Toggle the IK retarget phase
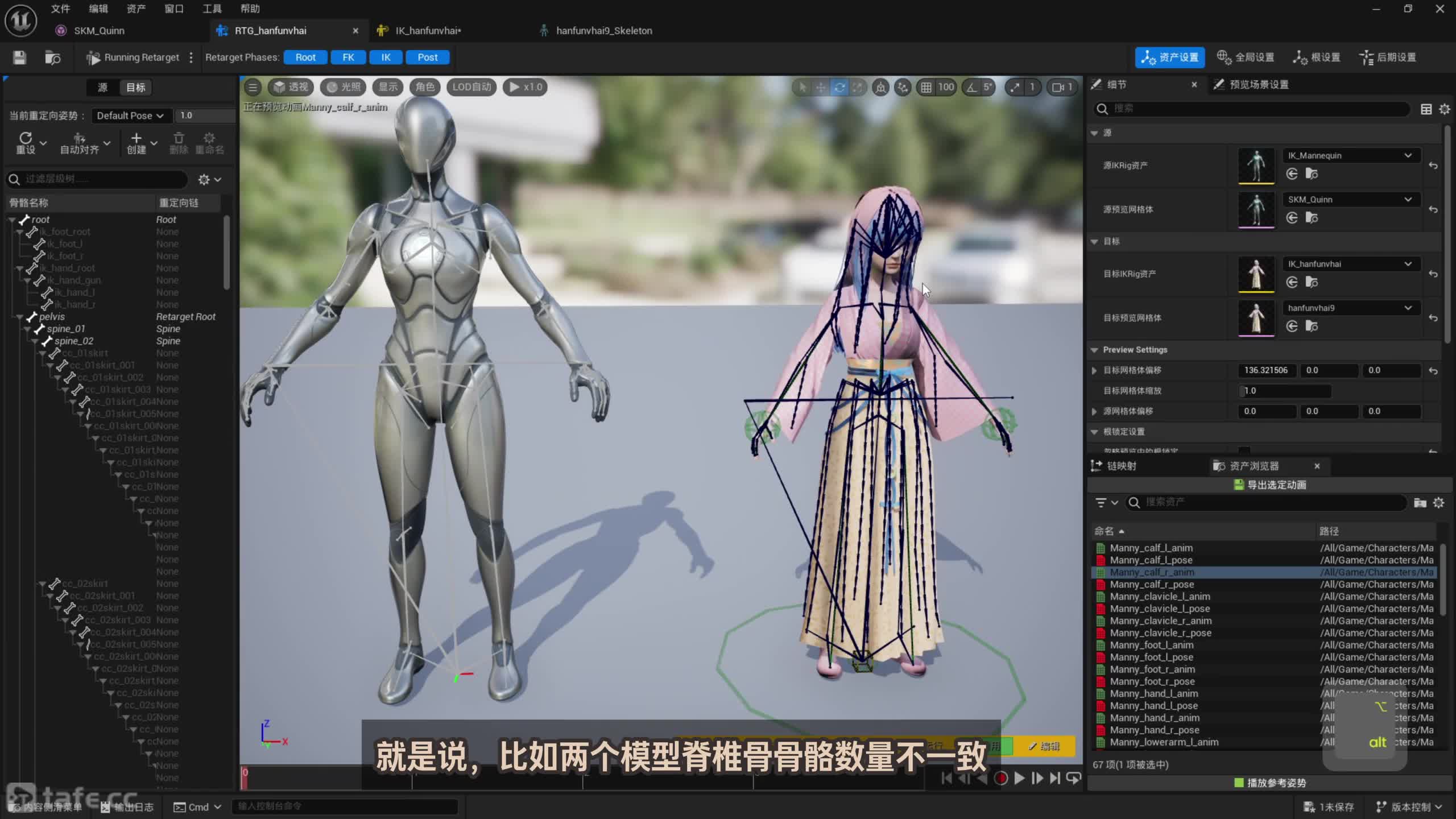Viewport: 1456px width, 819px height. coord(386,57)
